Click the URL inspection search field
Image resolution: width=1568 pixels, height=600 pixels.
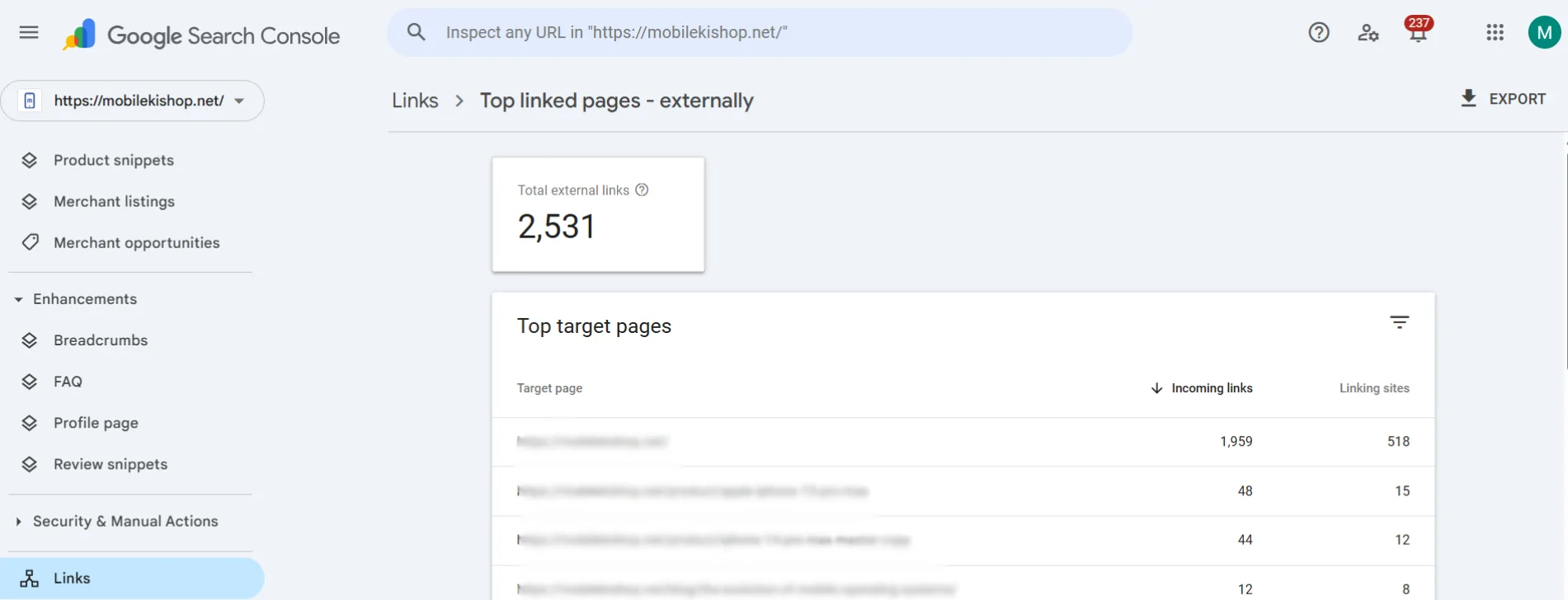[x=759, y=31]
